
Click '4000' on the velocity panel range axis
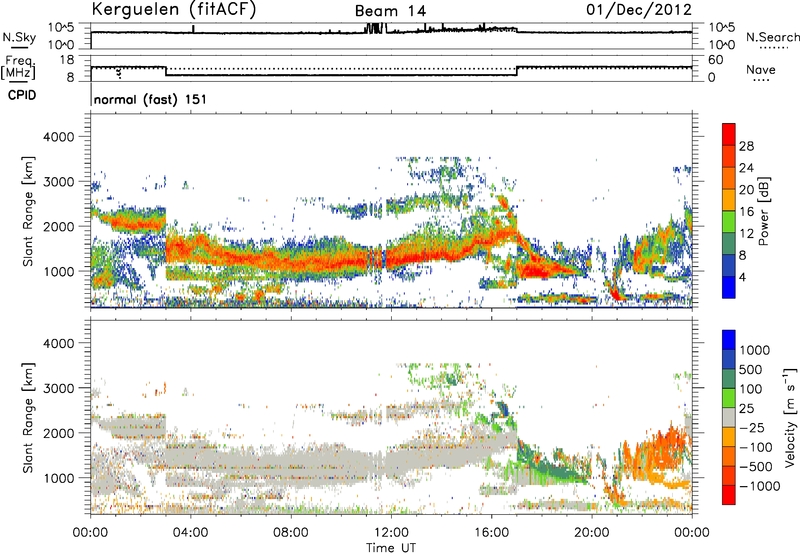(x=58, y=343)
